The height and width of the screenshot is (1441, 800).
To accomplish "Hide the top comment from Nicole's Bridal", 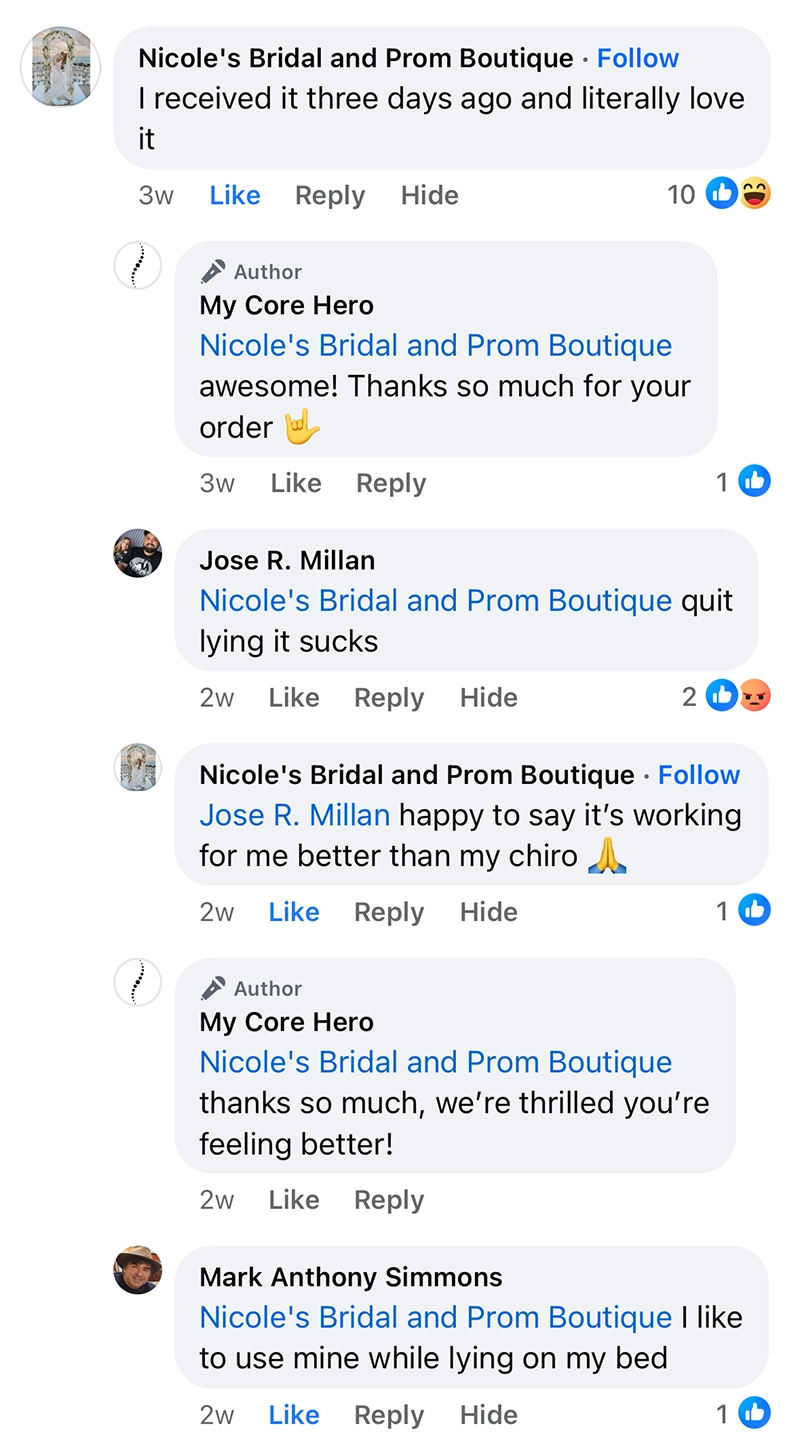I will [x=430, y=195].
